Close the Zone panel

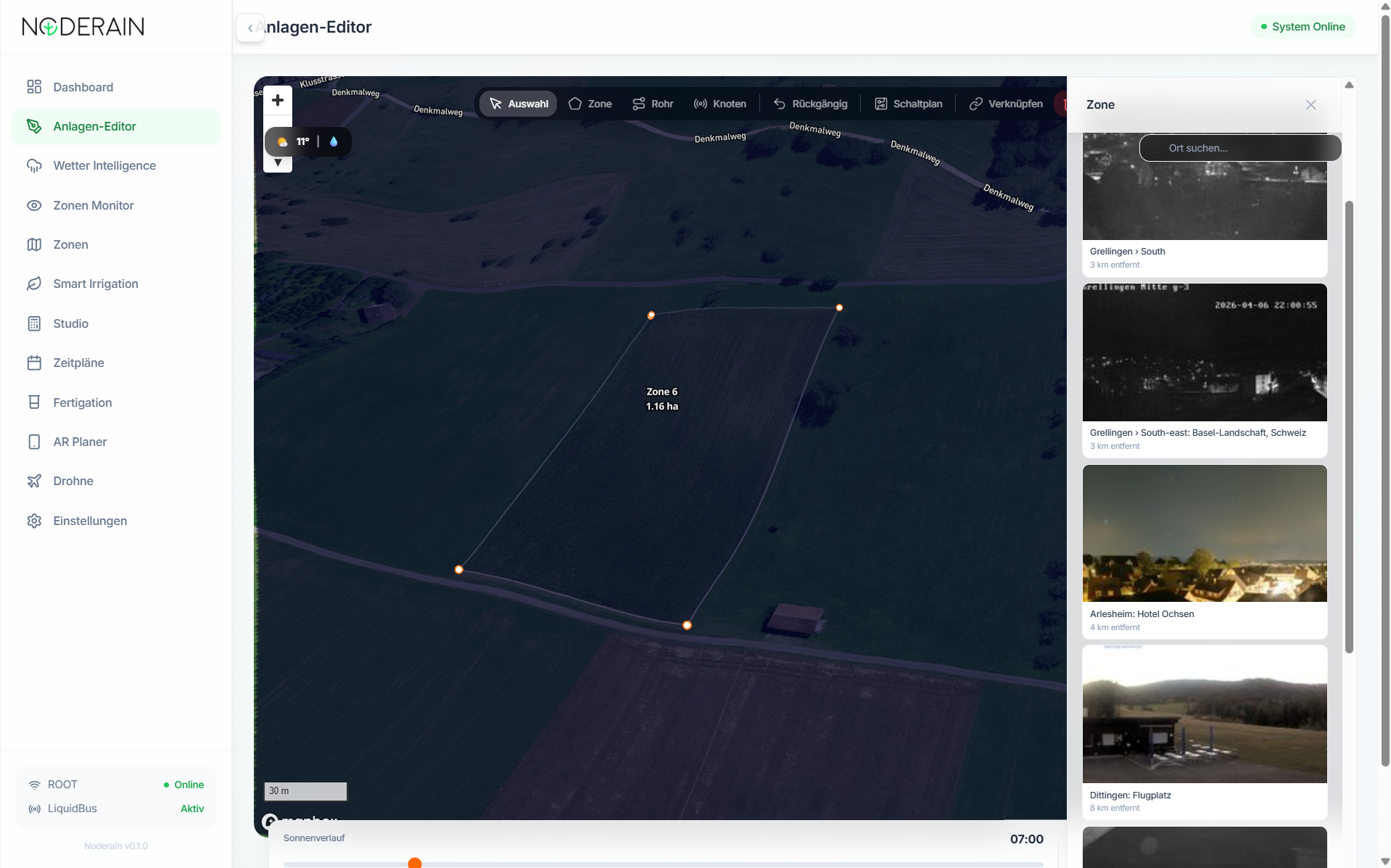coord(1310,105)
